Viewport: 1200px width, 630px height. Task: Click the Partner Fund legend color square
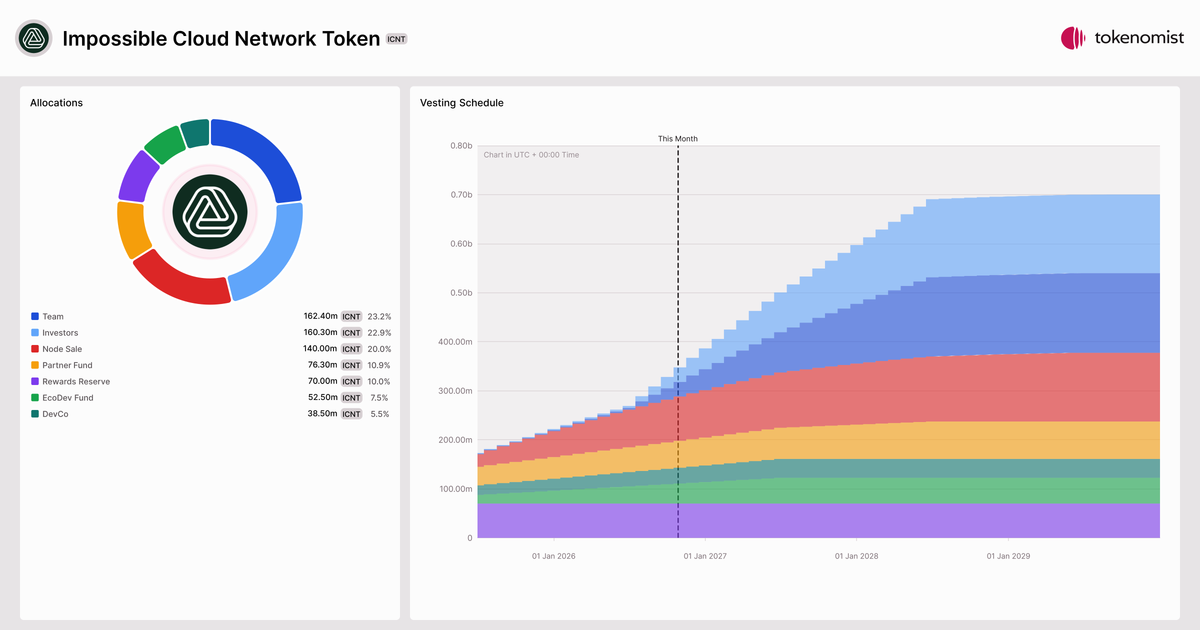click(x=35, y=365)
